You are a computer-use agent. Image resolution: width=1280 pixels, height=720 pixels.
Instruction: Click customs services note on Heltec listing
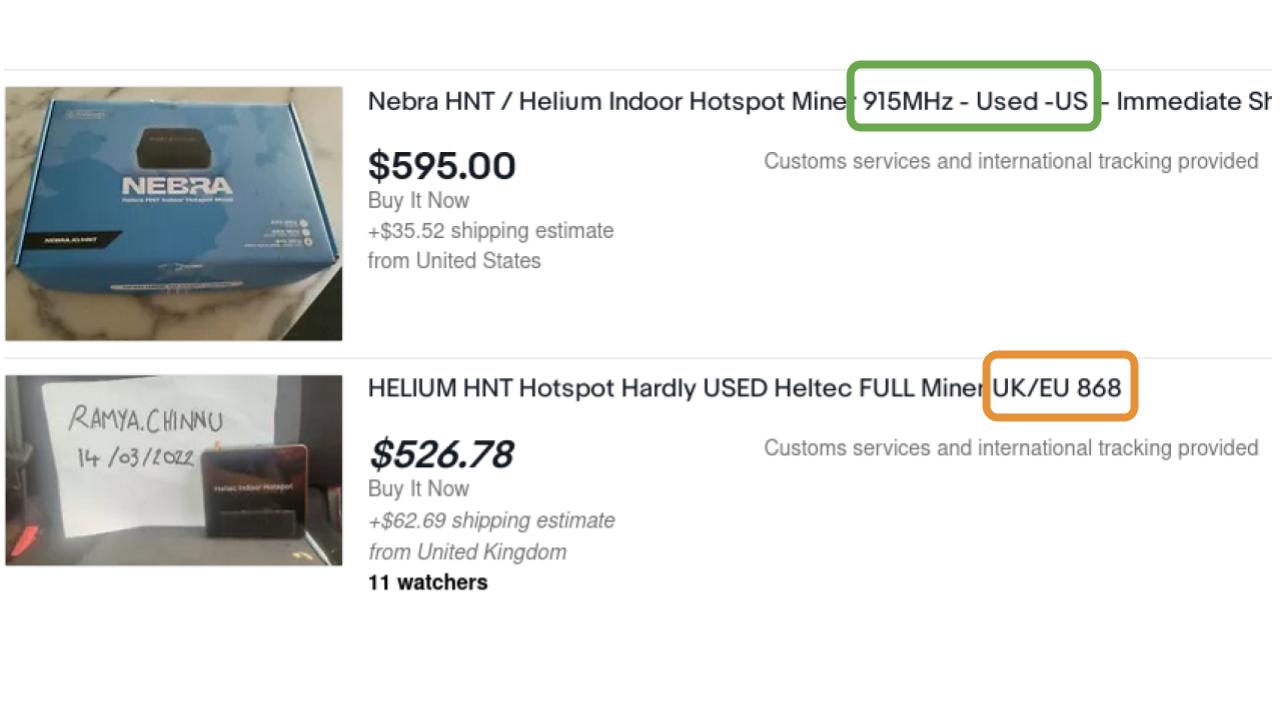tap(1010, 448)
